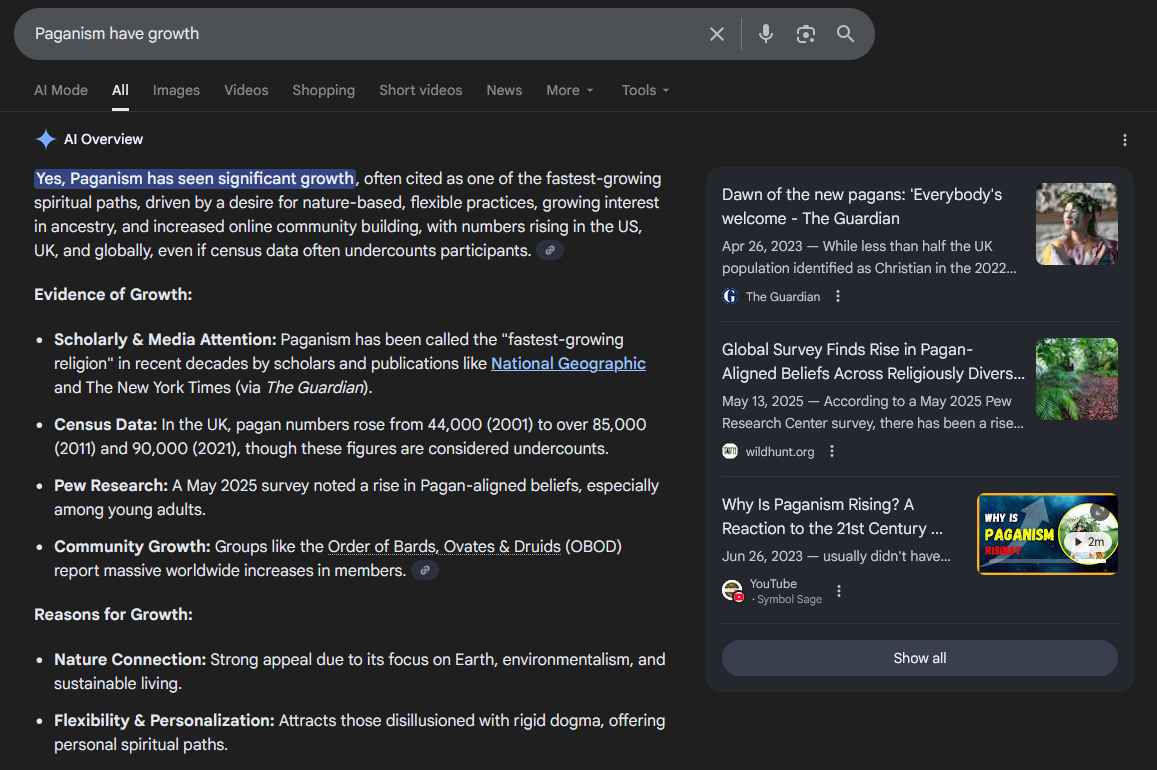The image size is (1157, 770).
Task: Click the magnifying glass search icon
Action: [x=846, y=34]
